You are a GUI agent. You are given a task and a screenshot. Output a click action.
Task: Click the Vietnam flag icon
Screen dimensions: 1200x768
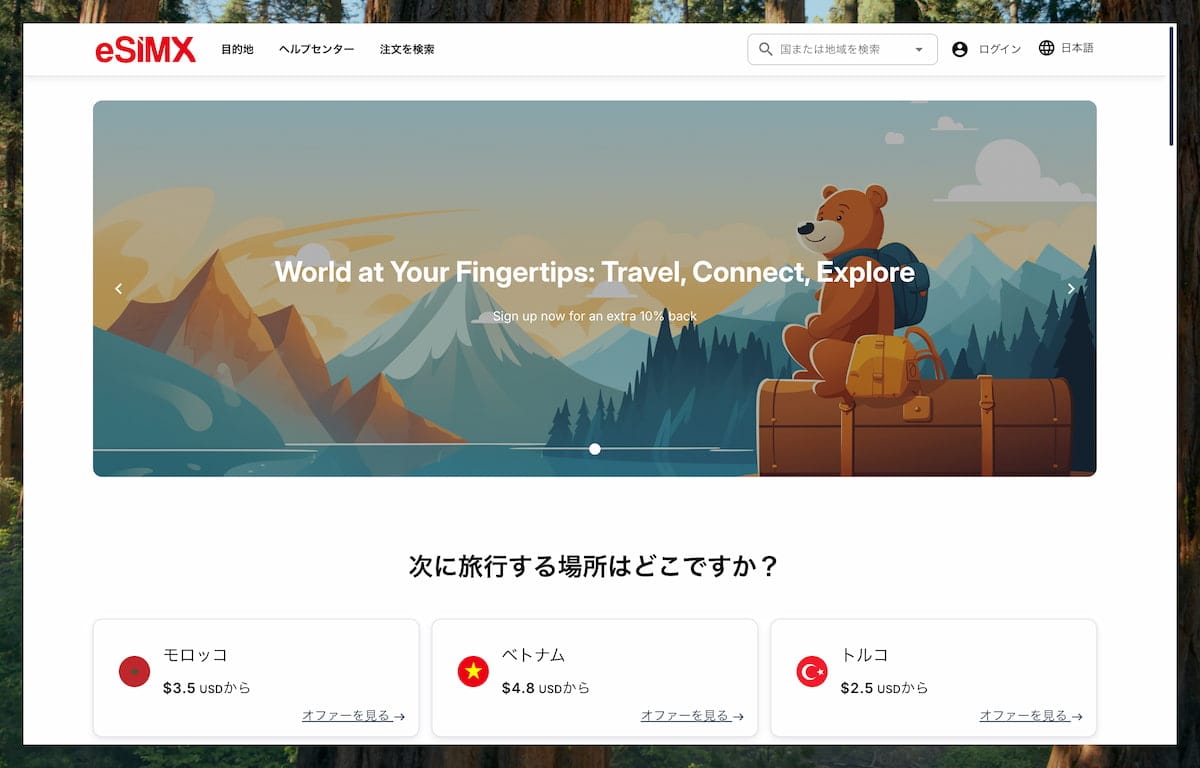point(473,672)
